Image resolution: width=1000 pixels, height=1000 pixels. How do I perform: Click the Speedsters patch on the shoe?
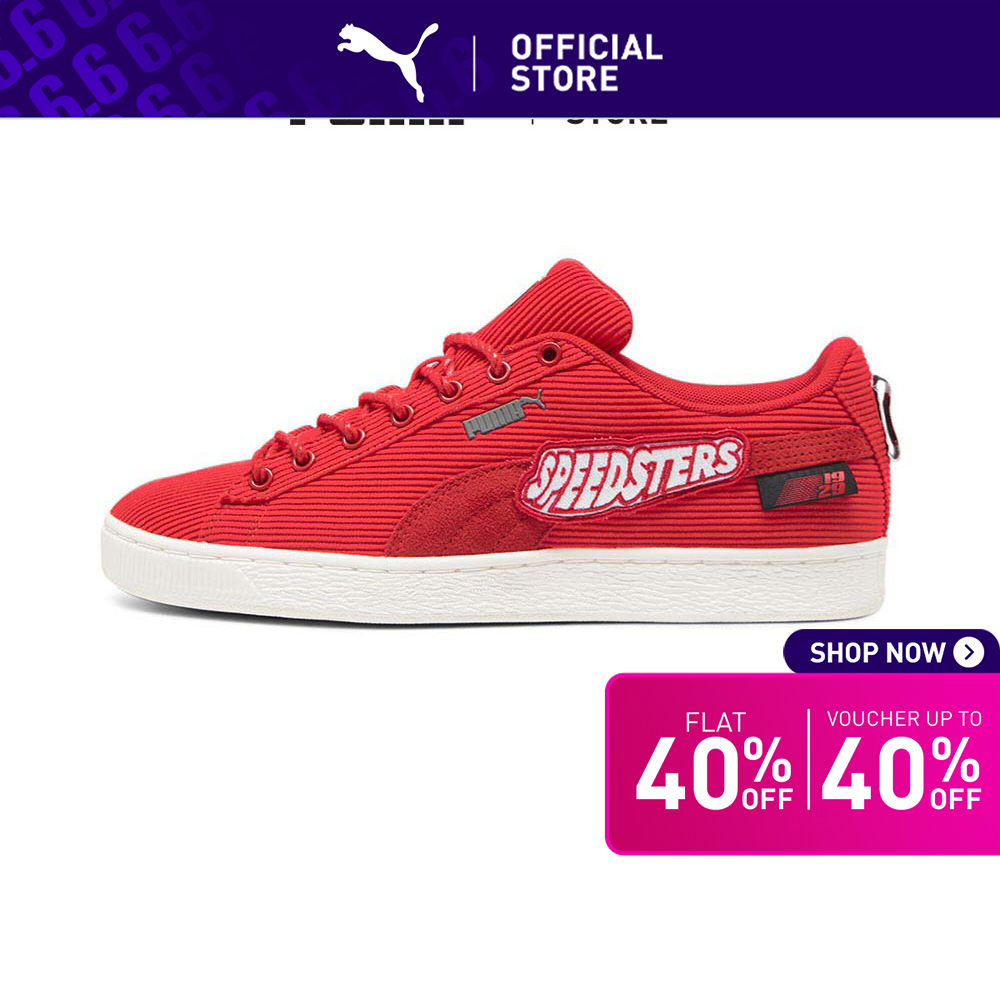tap(633, 474)
